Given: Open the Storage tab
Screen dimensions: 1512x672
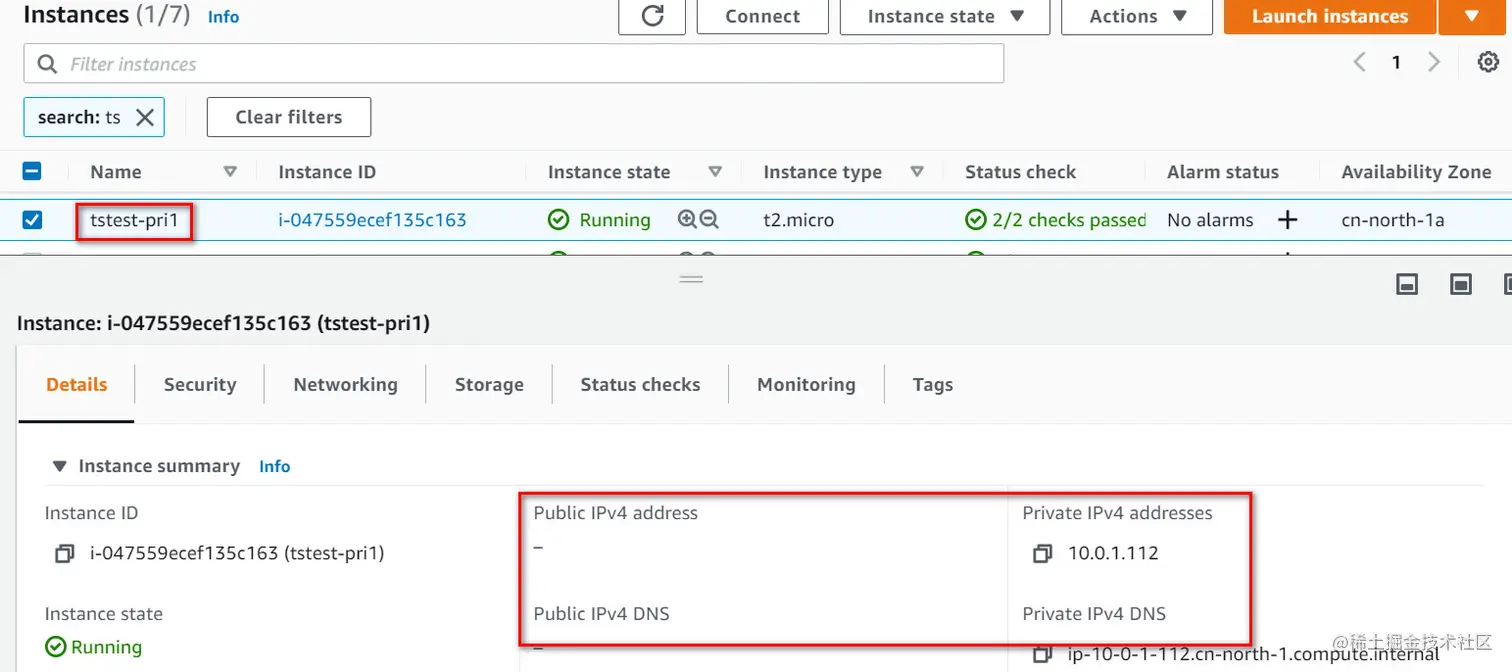Looking at the screenshot, I should tap(489, 384).
